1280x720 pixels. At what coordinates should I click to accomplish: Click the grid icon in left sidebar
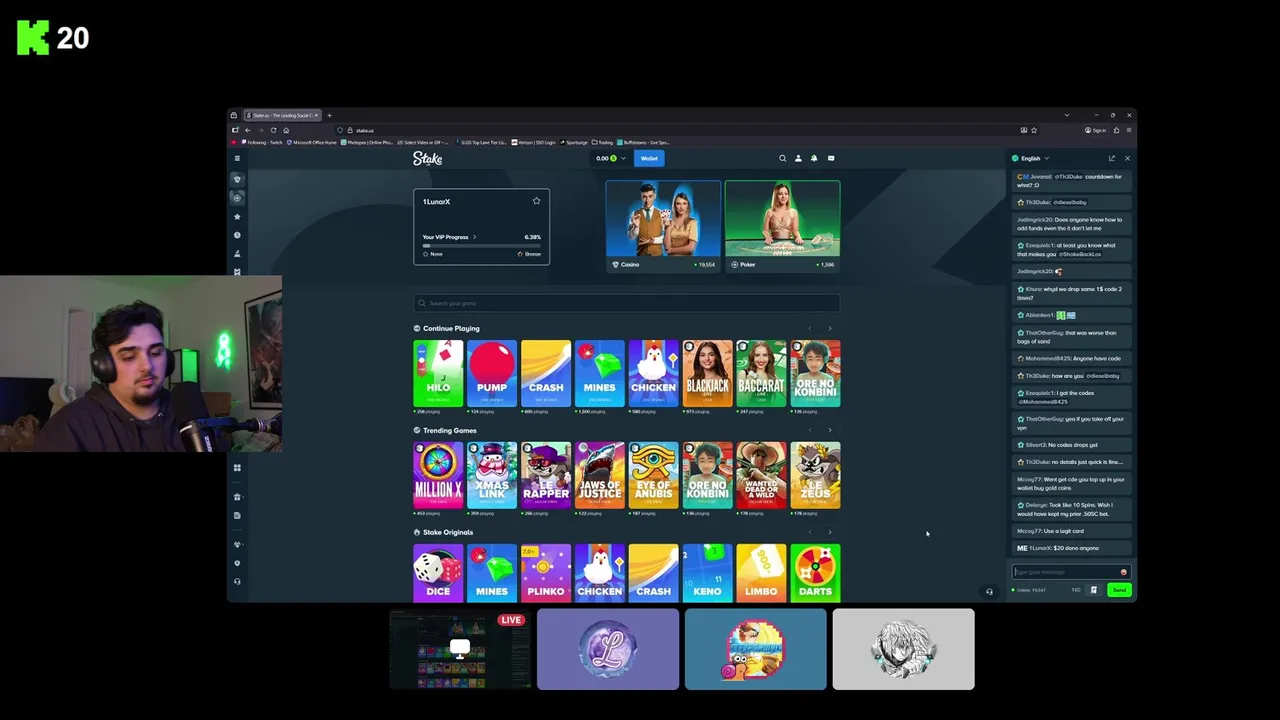click(x=237, y=468)
